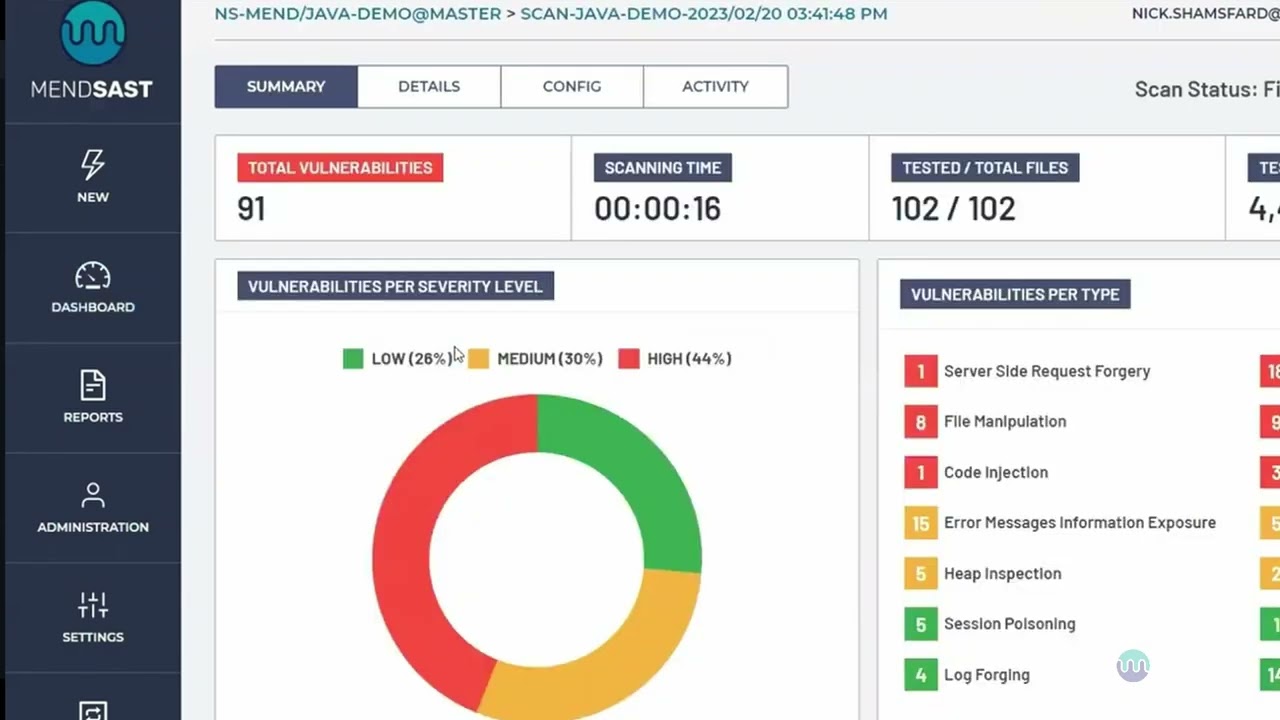This screenshot has width=1280, height=720.
Task: Click the count badge 4 for Log Forging
Action: click(x=921, y=675)
